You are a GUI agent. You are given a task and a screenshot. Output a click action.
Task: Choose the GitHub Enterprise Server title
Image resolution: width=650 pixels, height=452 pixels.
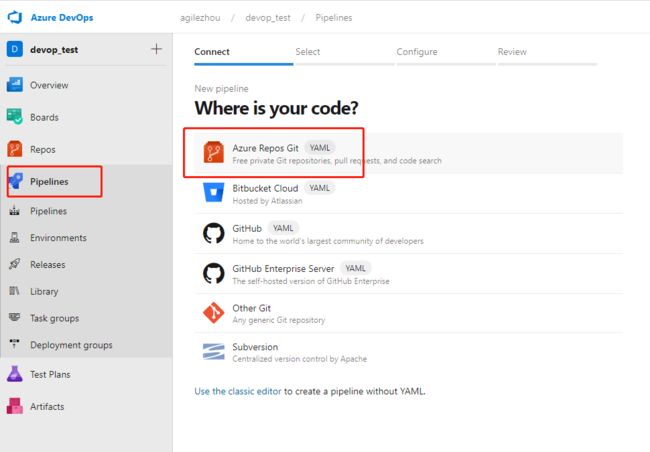[283, 269]
